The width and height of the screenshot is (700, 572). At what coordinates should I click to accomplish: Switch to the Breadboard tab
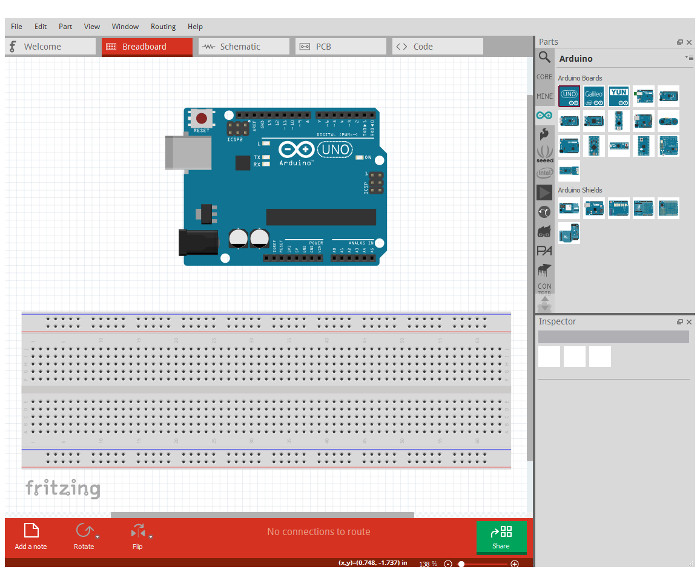point(147,46)
